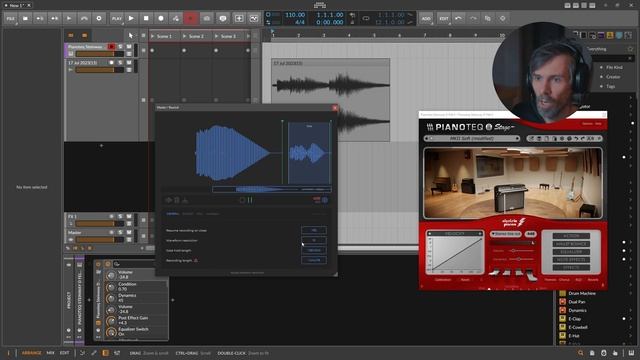Click the undo arrow beside EDIT
This screenshot has height=360, width=640.
point(458,18)
